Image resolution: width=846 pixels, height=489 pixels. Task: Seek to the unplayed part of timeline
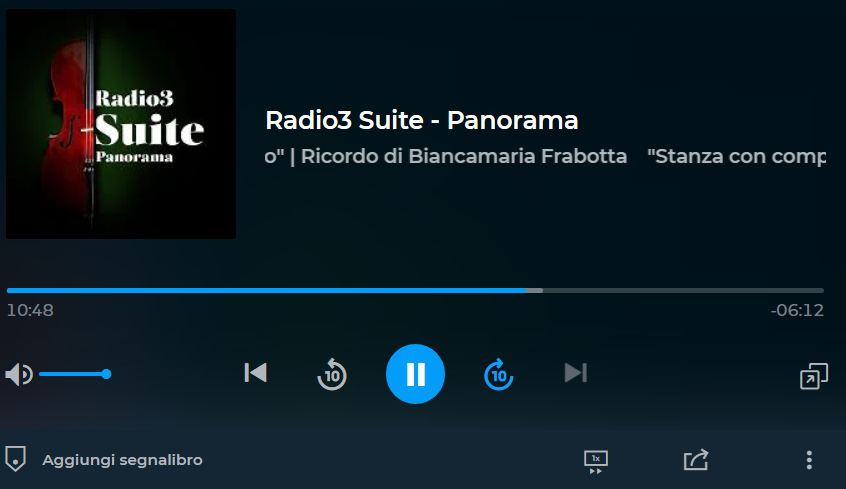point(683,290)
